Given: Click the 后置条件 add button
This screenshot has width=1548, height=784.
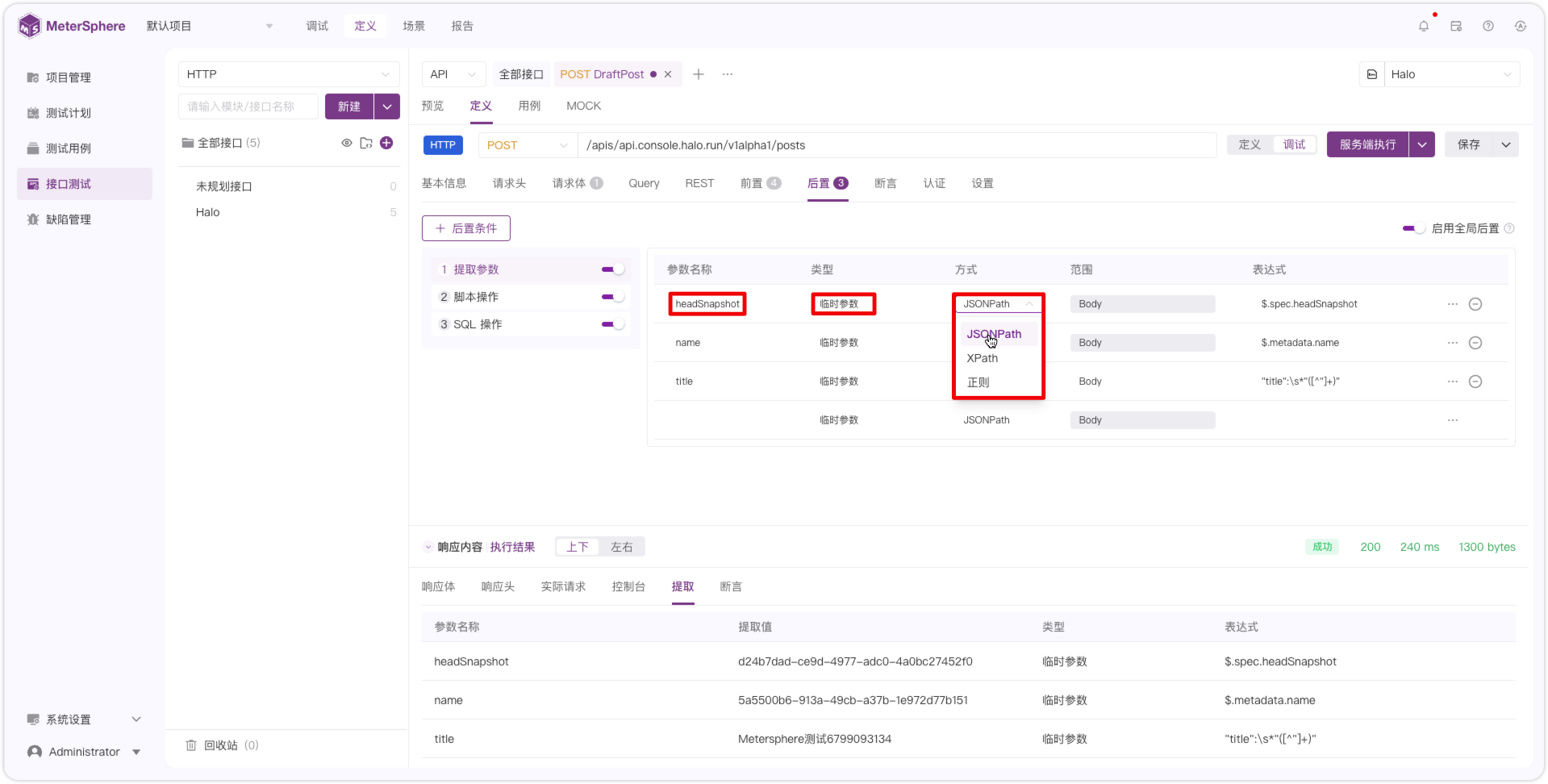Looking at the screenshot, I should (x=466, y=228).
